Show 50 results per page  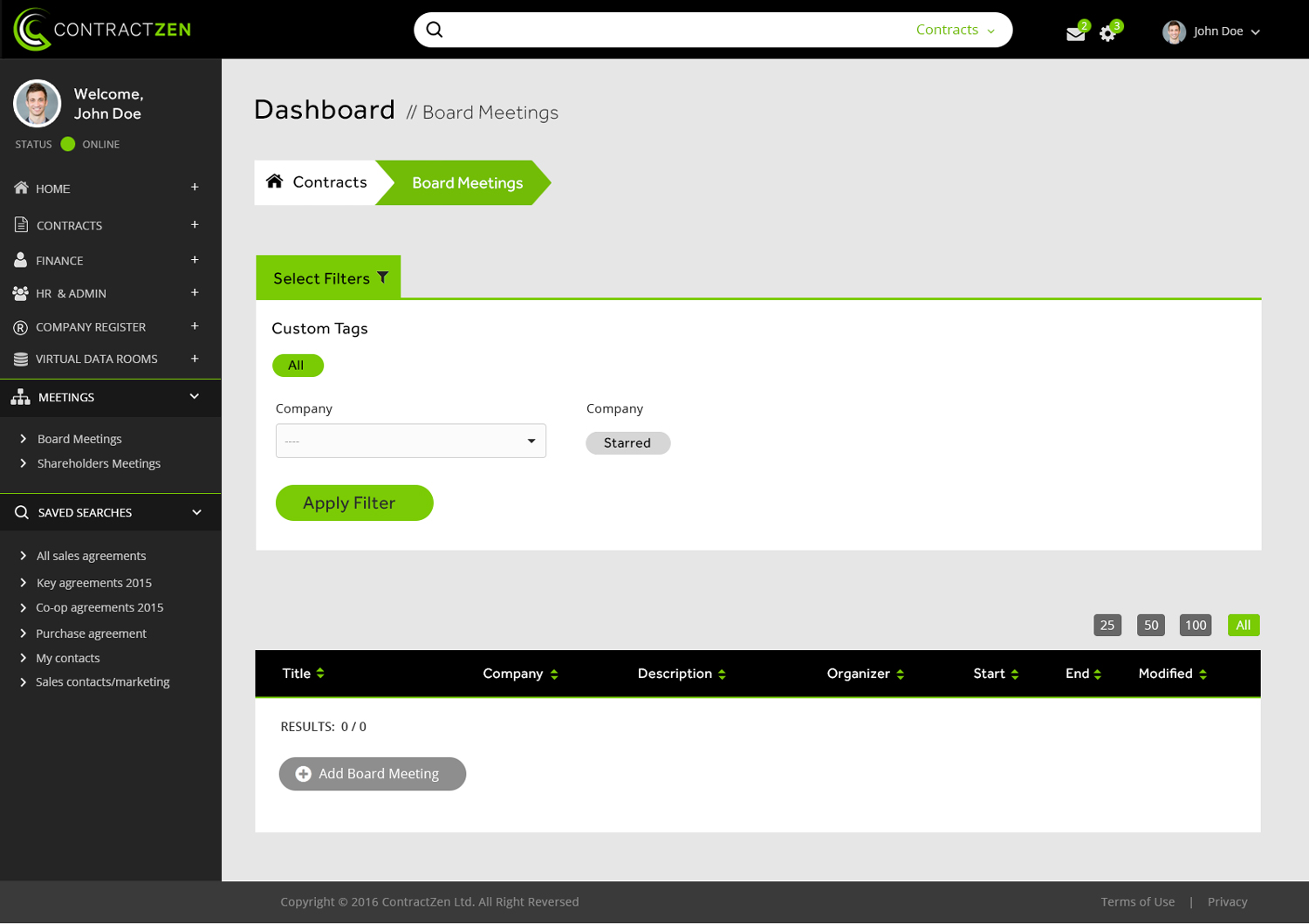coord(1151,626)
